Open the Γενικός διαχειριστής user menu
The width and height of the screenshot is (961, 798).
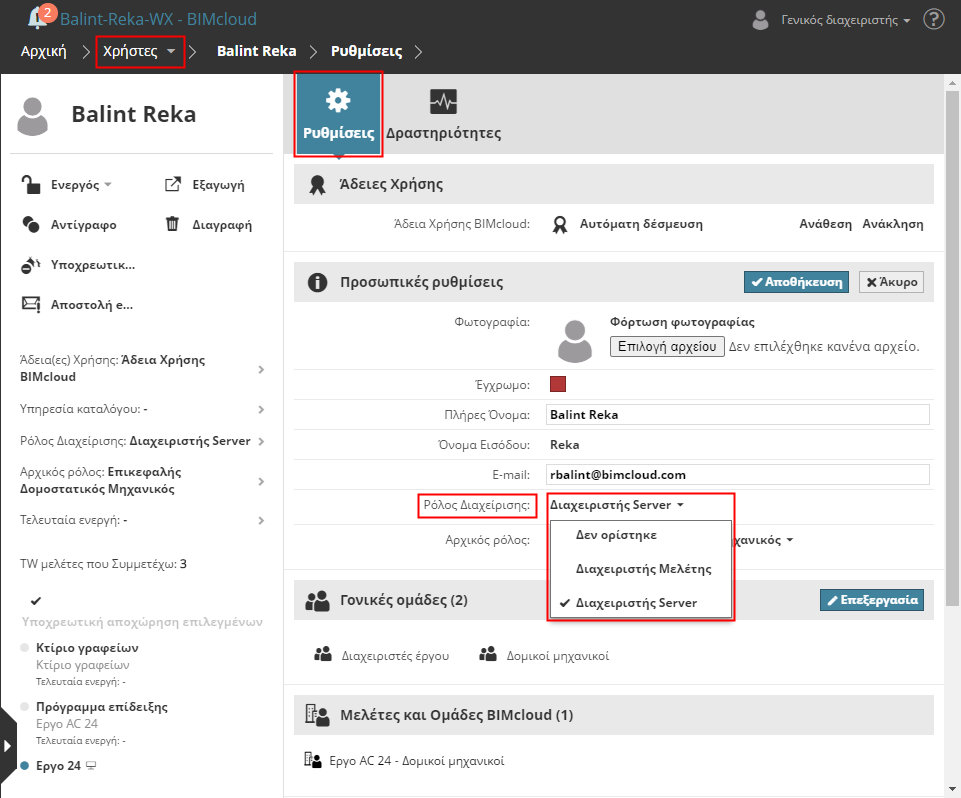click(846, 20)
